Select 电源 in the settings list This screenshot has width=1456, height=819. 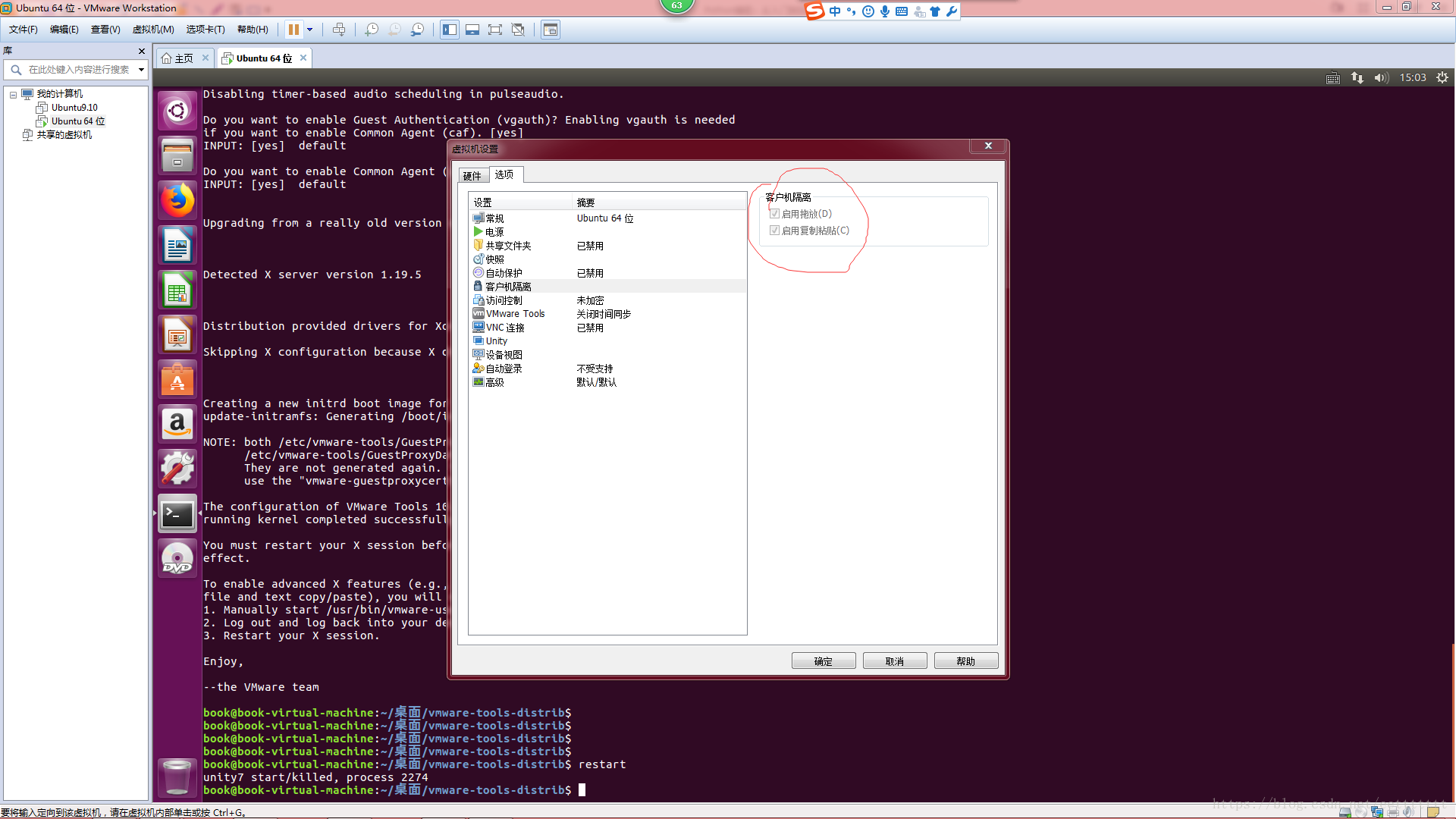pyautogui.click(x=607, y=232)
